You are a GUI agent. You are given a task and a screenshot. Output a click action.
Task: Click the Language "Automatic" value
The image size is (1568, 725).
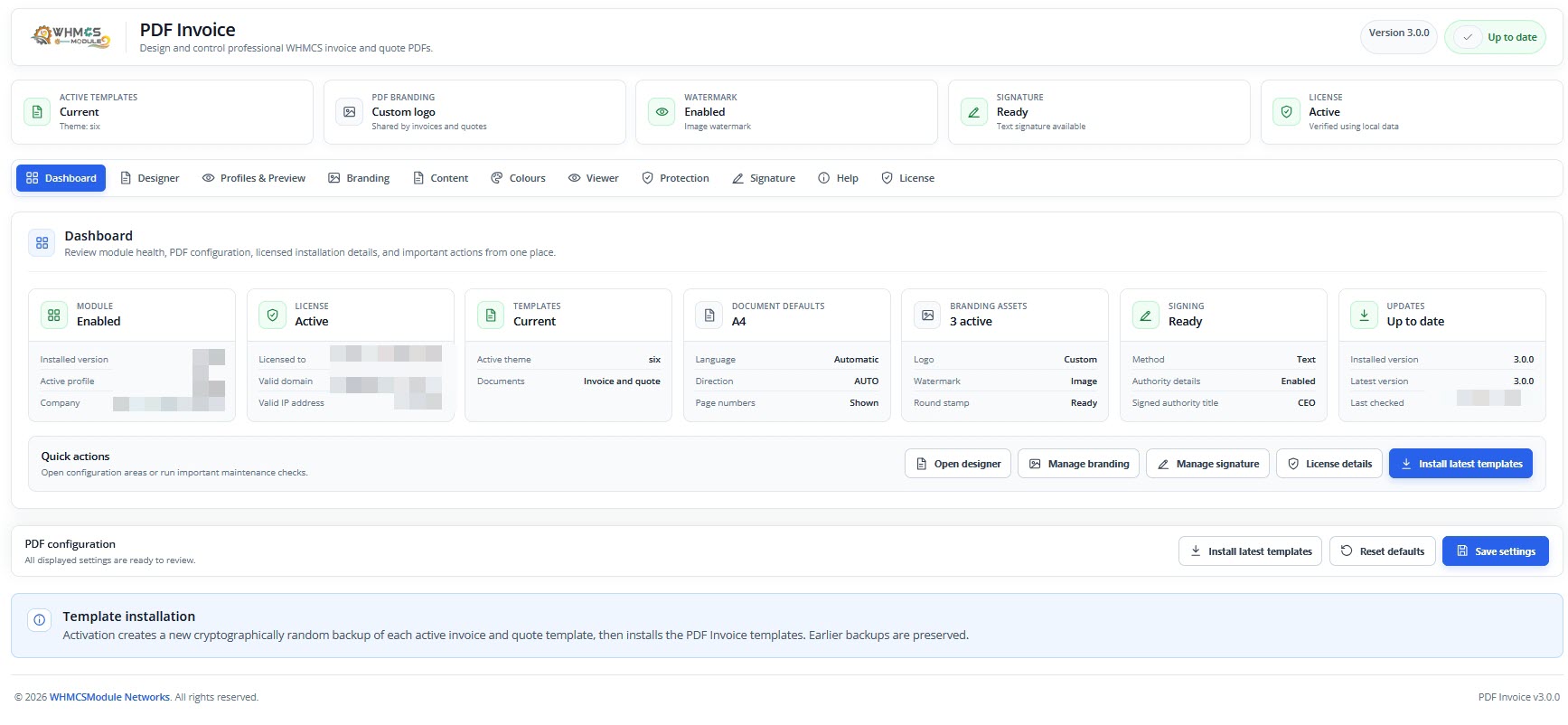tap(856, 360)
